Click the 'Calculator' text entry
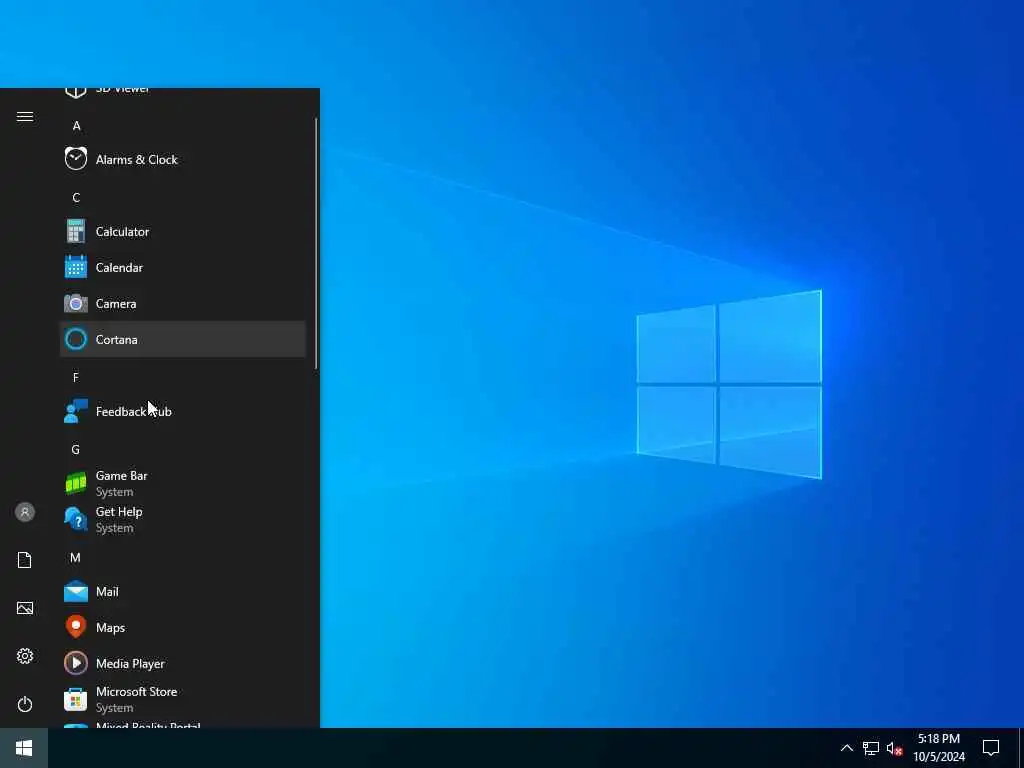Screen dimensions: 1024x768 coord(122,231)
